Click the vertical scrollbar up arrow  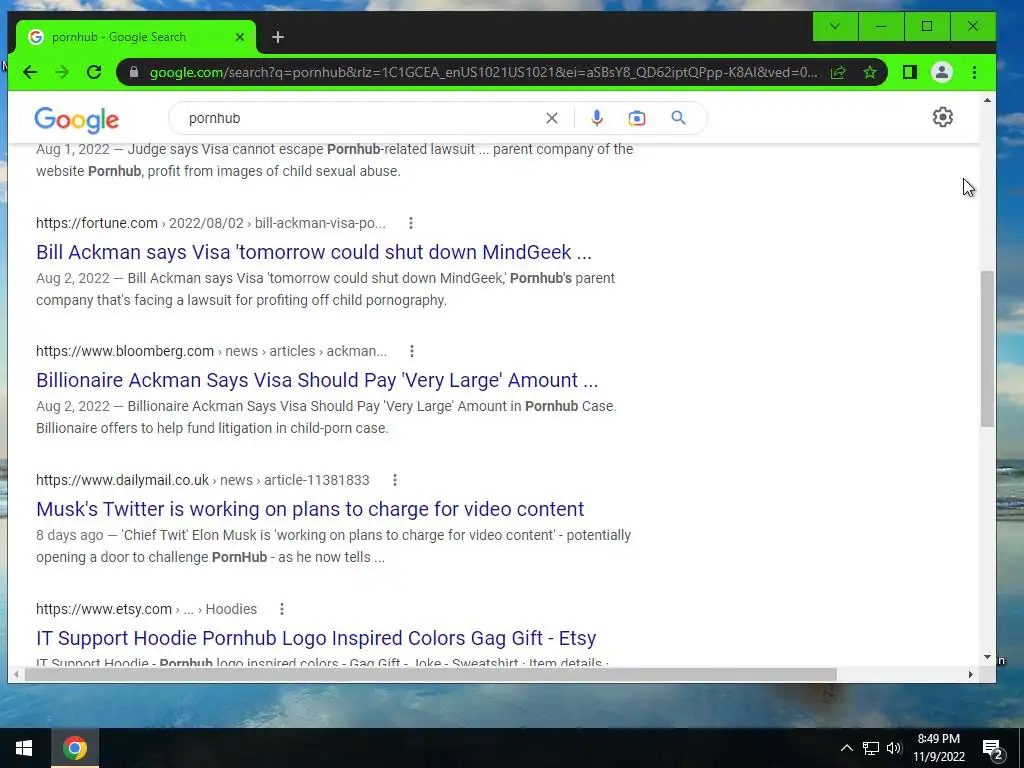tap(987, 101)
